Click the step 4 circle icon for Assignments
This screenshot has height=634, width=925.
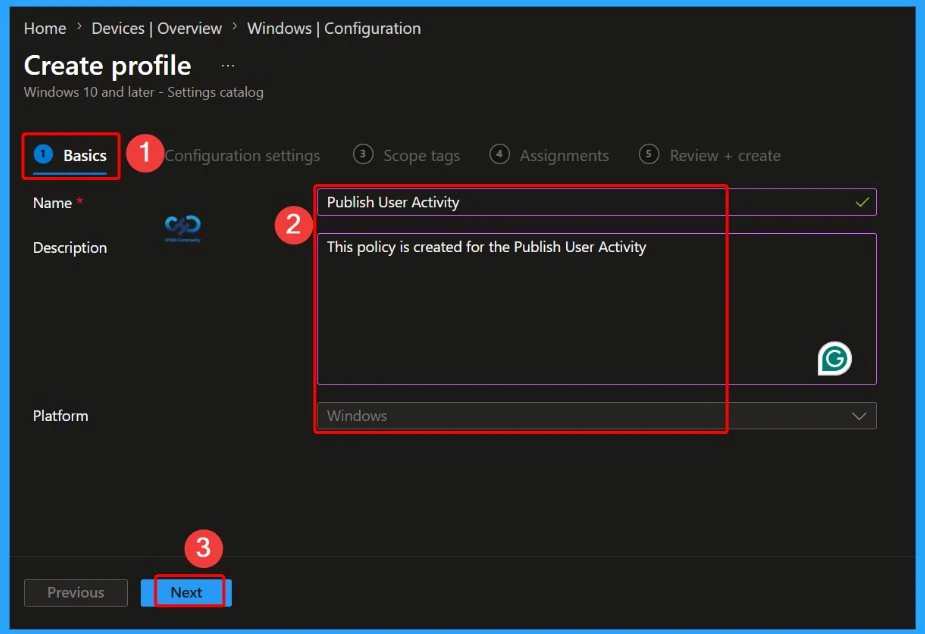[499, 155]
